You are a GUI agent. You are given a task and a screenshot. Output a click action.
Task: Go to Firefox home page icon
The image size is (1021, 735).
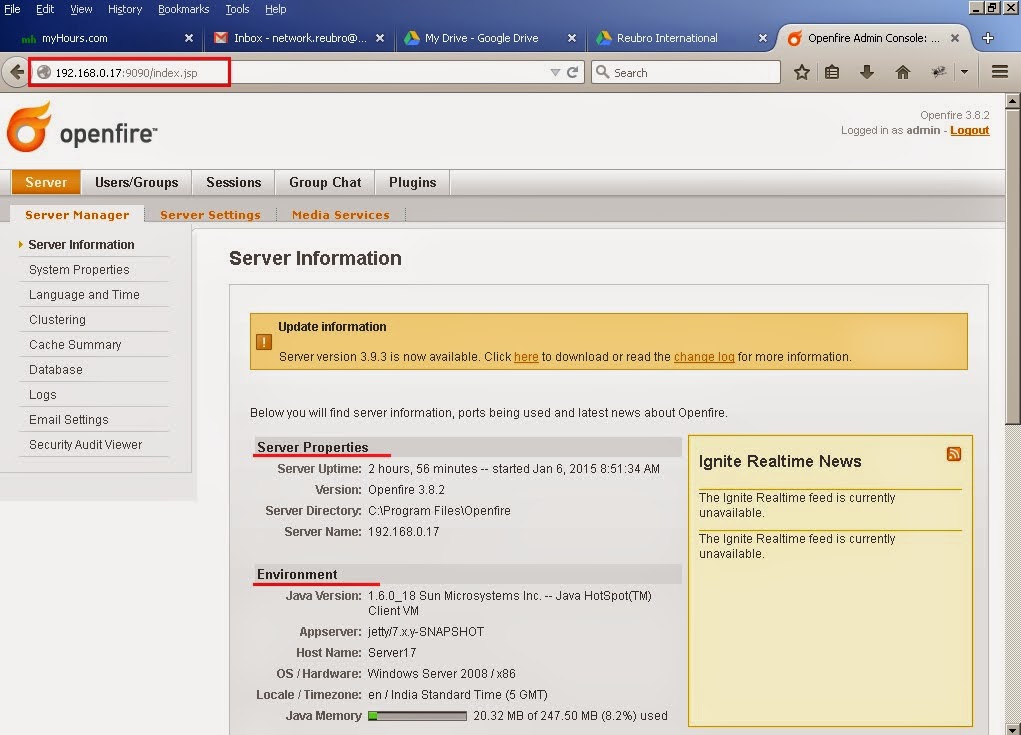click(x=902, y=72)
